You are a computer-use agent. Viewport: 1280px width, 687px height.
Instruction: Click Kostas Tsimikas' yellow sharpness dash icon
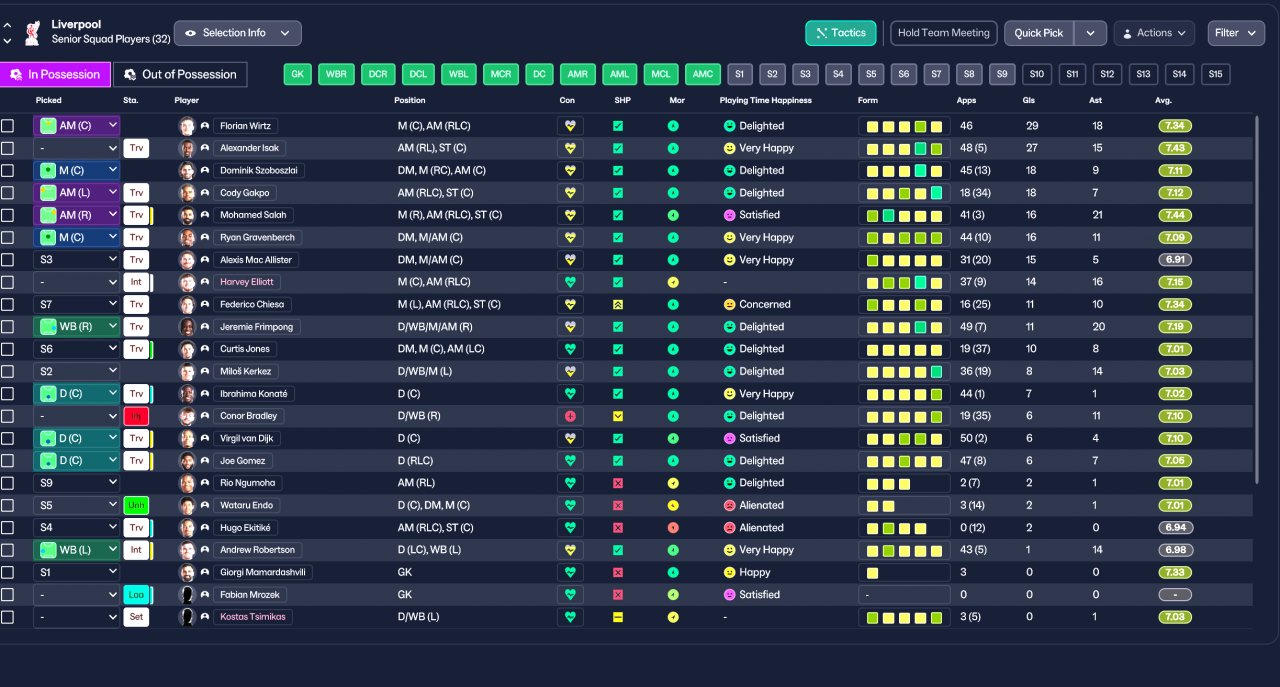(x=618, y=617)
